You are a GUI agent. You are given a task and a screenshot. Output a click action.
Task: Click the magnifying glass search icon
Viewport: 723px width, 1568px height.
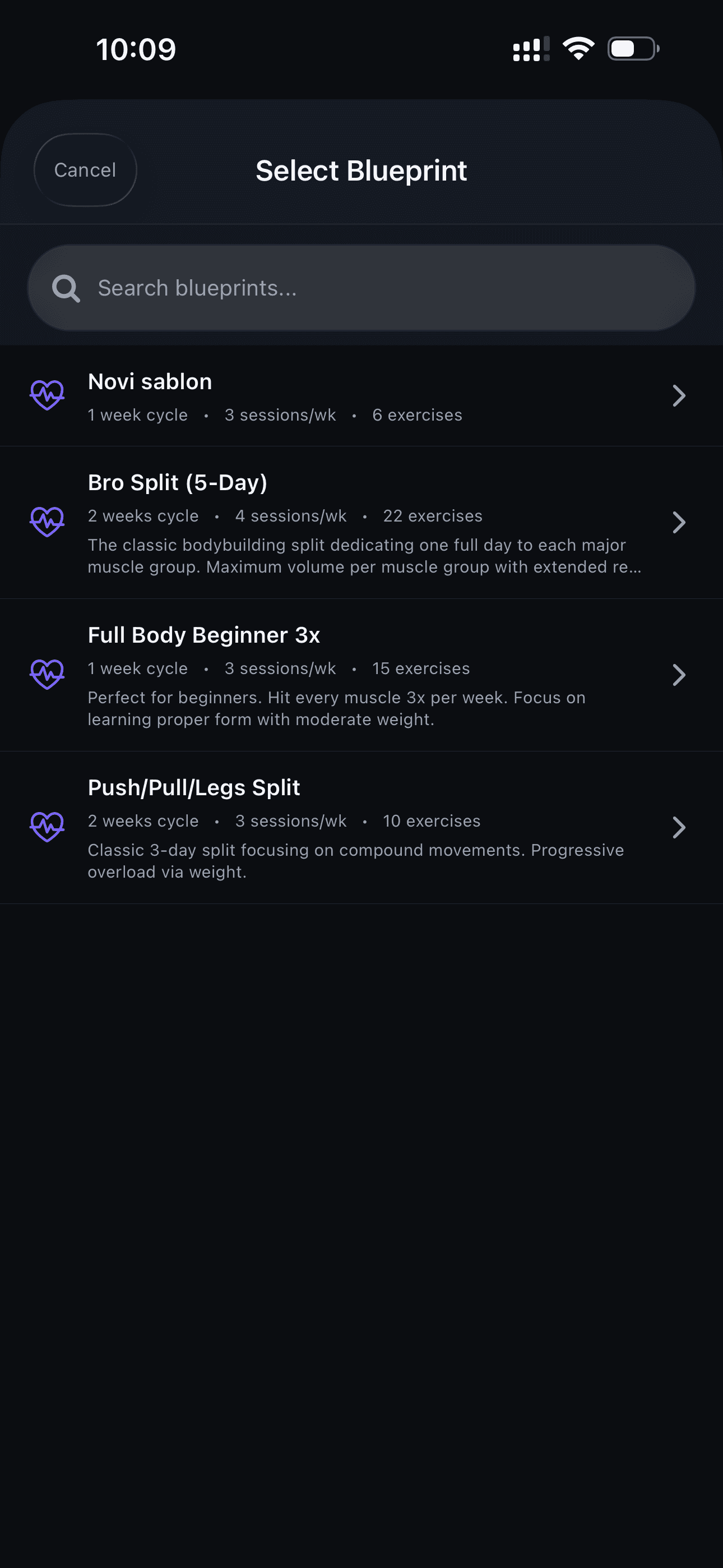coord(66,288)
